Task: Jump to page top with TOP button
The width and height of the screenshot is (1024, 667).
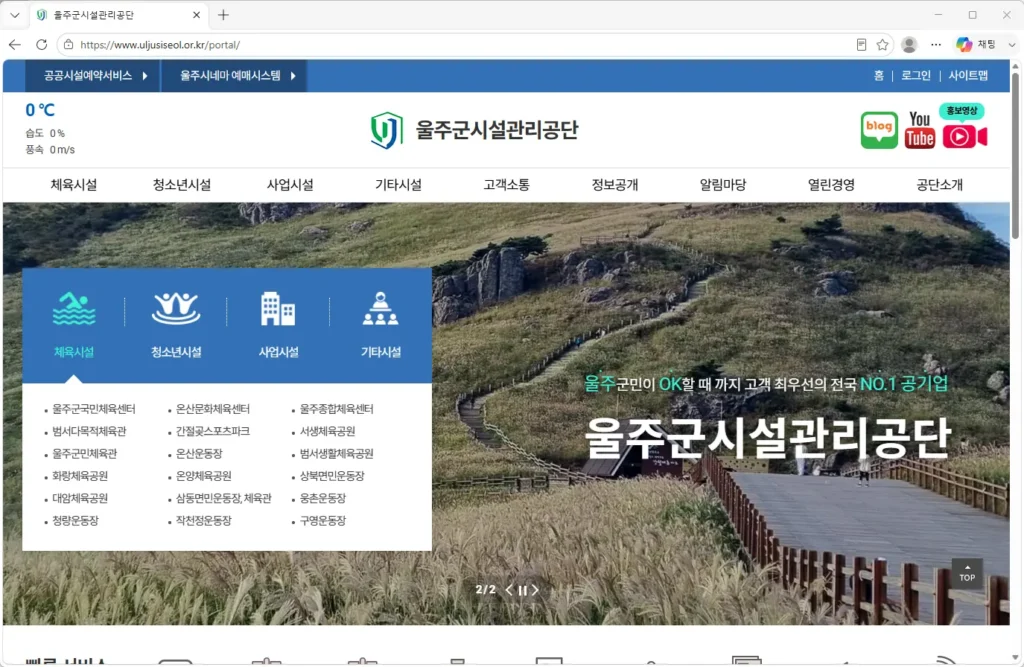Action: pyautogui.click(x=967, y=574)
